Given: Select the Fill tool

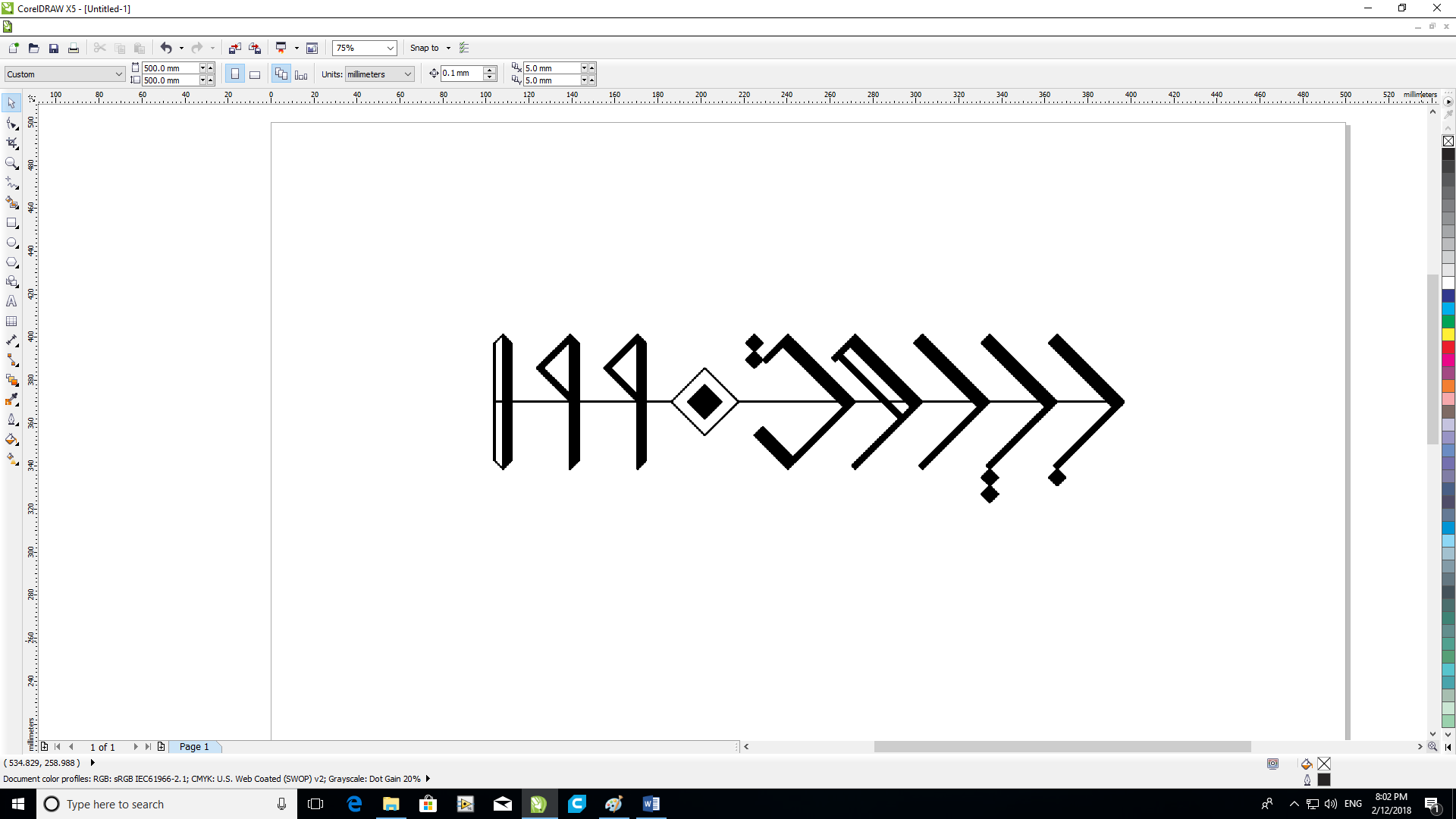Looking at the screenshot, I should pyautogui.click(x=11, y=439).
